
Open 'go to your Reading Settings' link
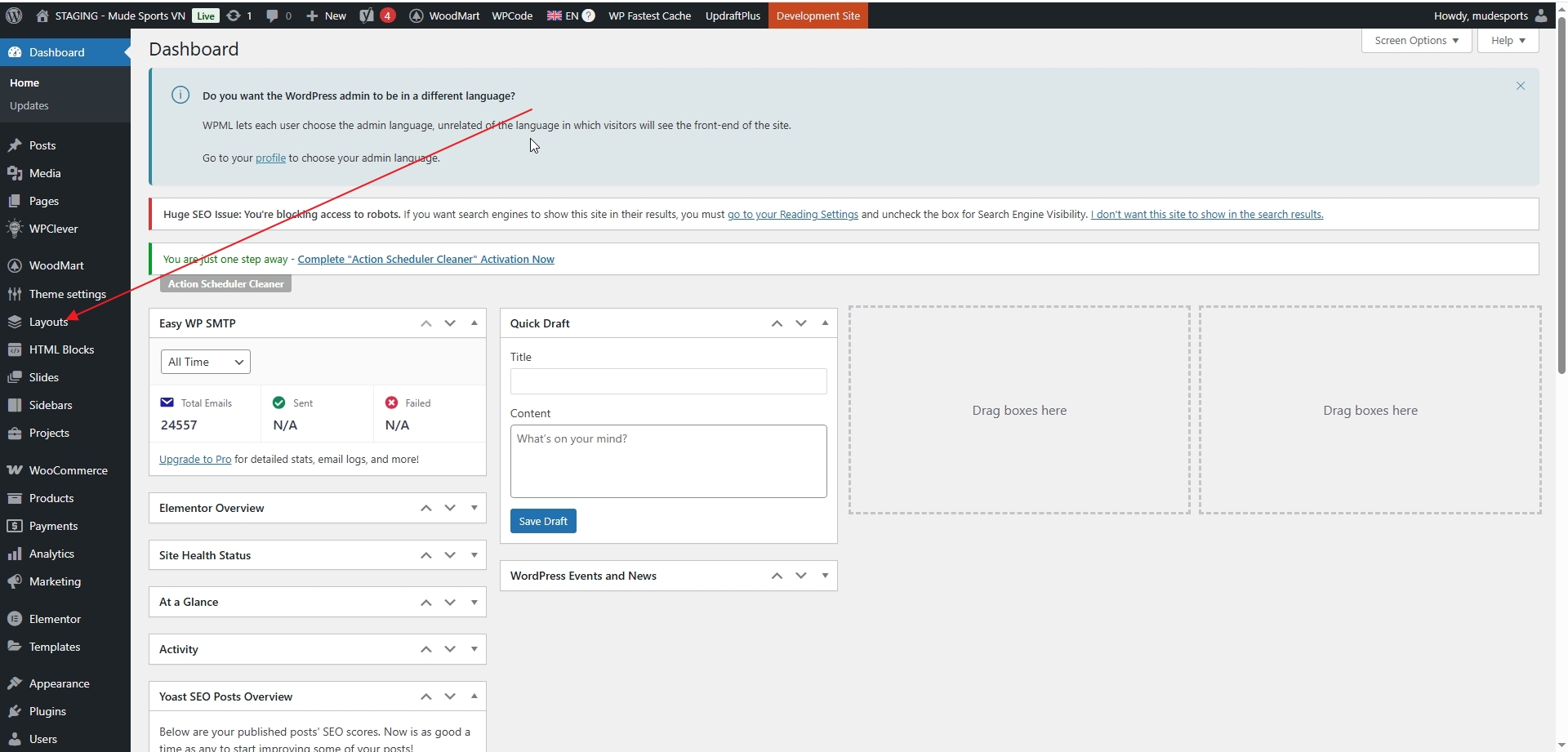coord(792,215)
